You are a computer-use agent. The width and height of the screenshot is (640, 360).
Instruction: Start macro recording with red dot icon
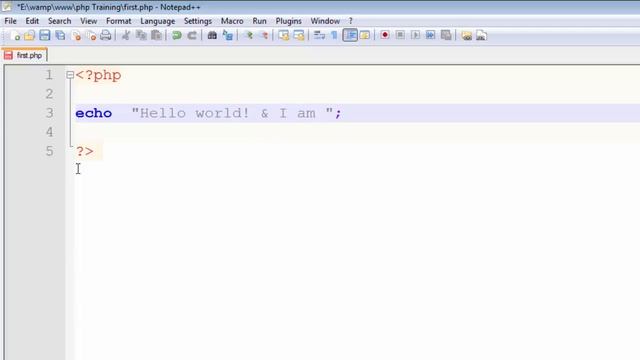384,36
